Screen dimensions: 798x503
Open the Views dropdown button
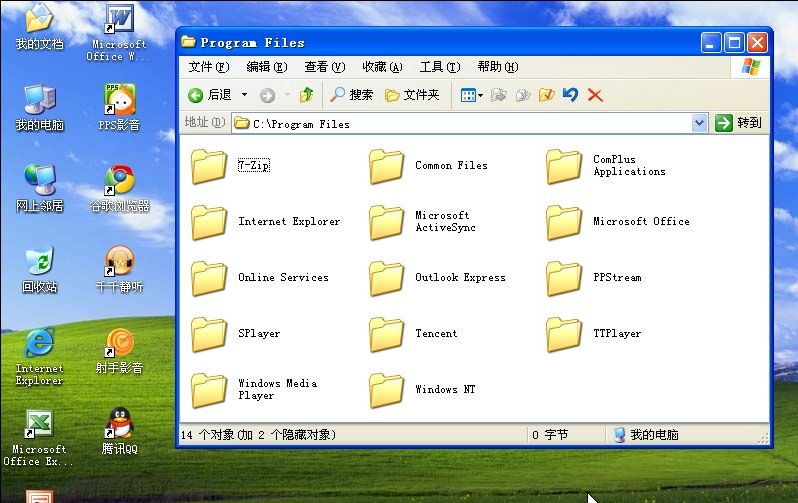471,95
